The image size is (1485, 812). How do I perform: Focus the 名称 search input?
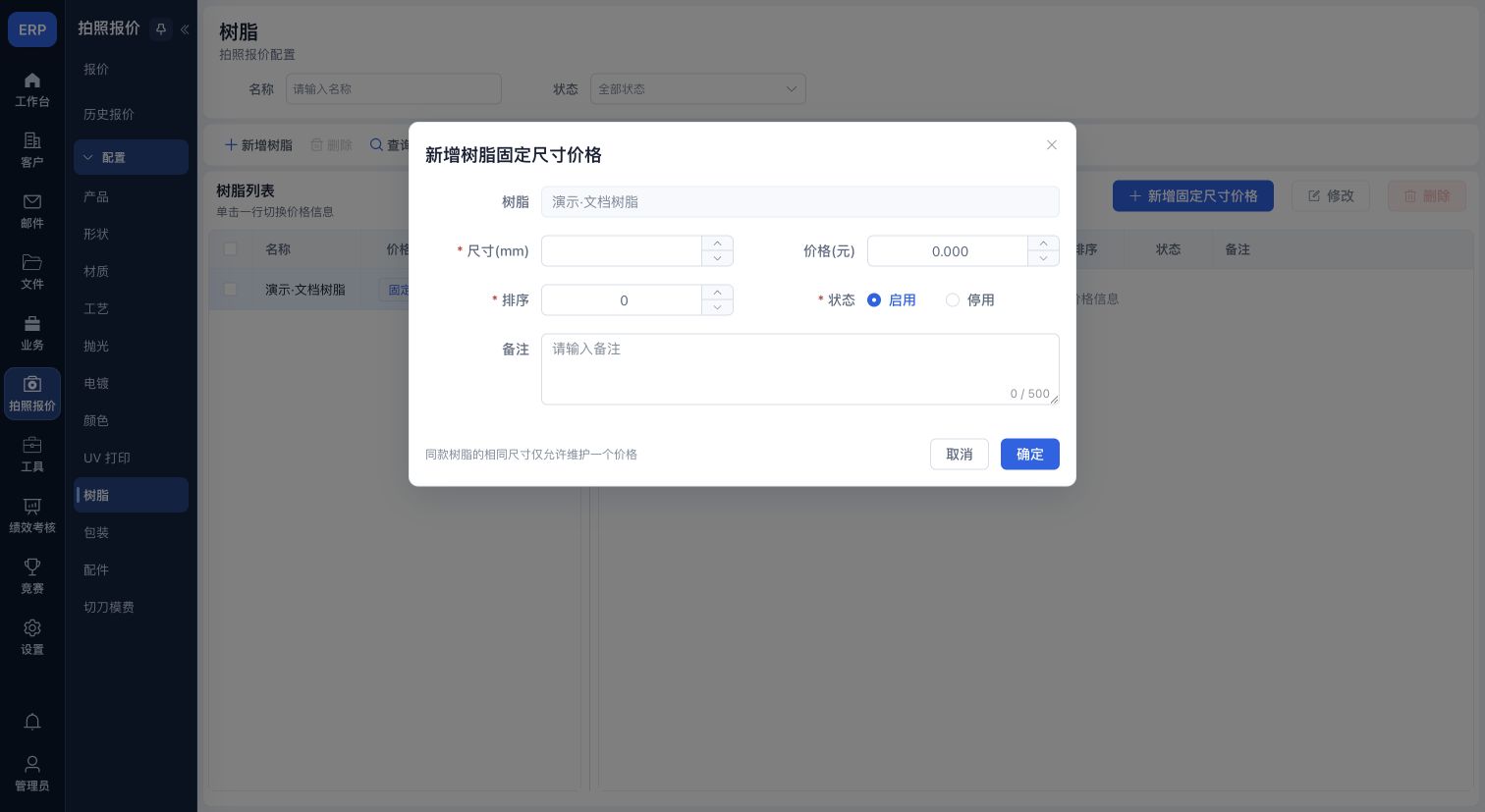coord(394,89)
